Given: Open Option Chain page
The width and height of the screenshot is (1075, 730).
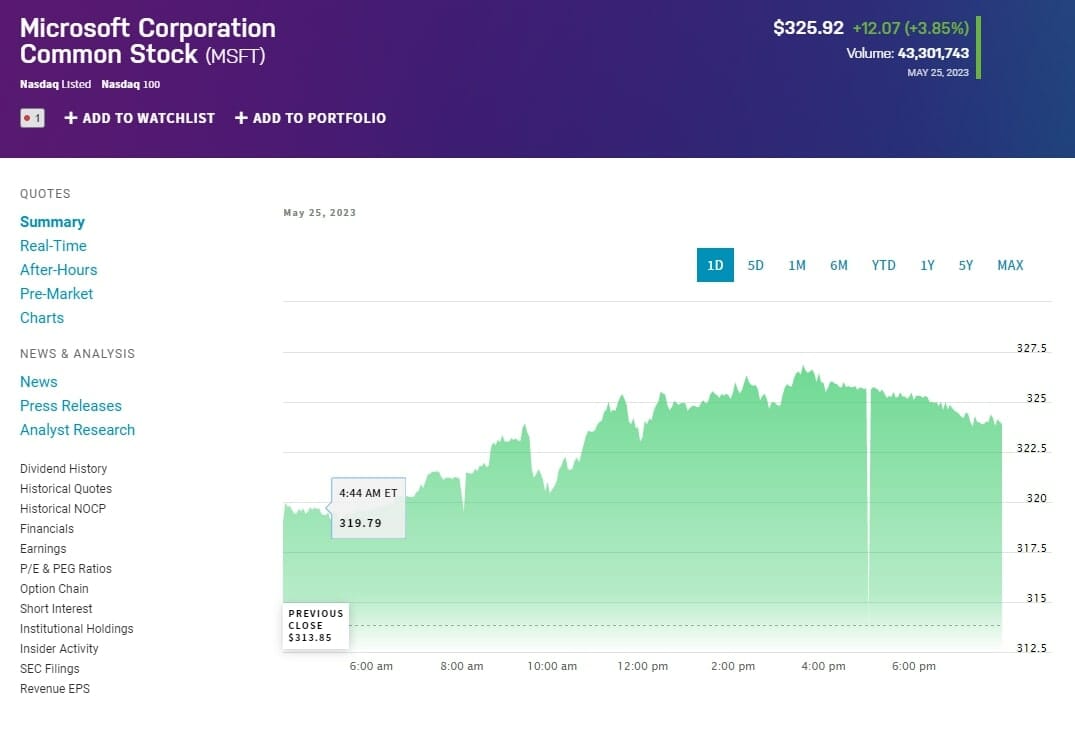Looking at the screenshot, I should tap(54, 589).
